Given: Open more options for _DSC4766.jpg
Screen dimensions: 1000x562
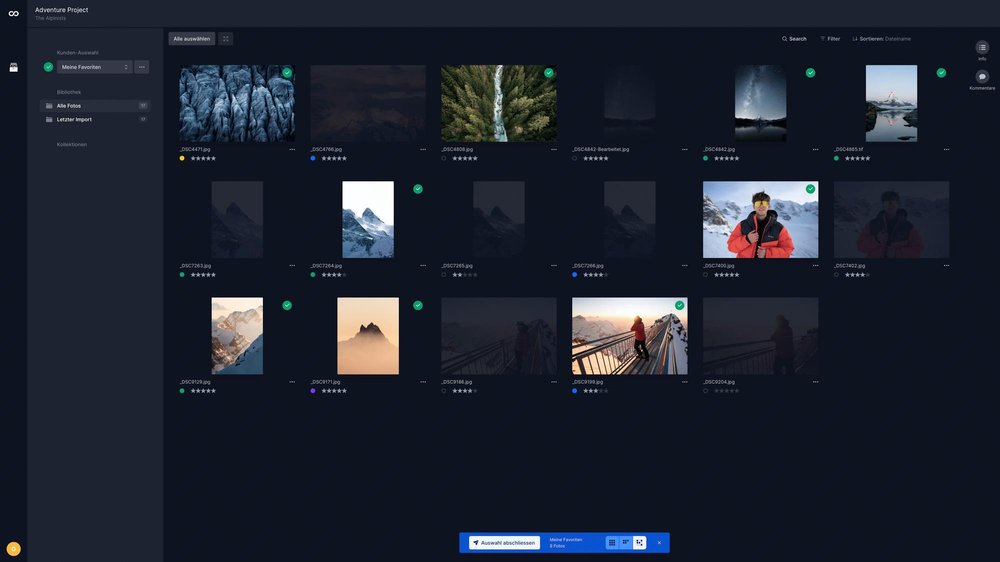Looking at the screenshot, I should 423,149.
